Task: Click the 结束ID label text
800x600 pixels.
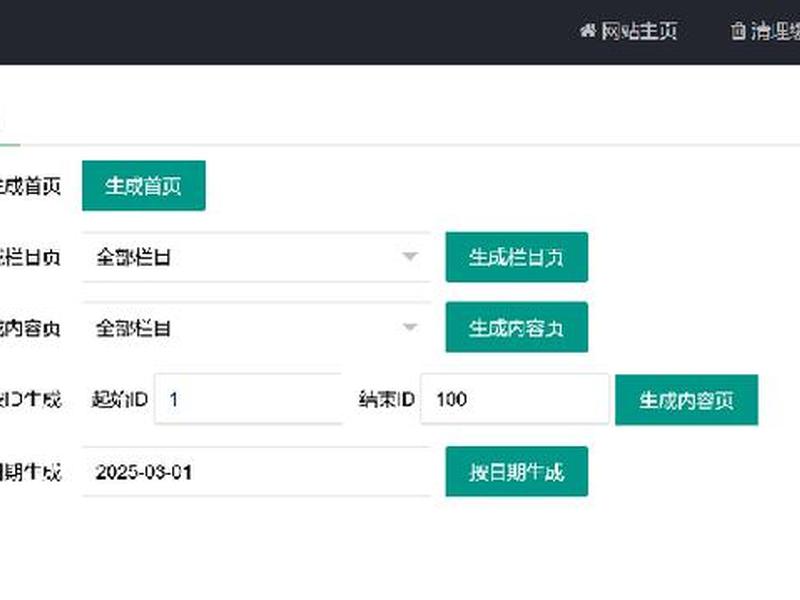Action: pyautogui.click(x=387, y=399)
